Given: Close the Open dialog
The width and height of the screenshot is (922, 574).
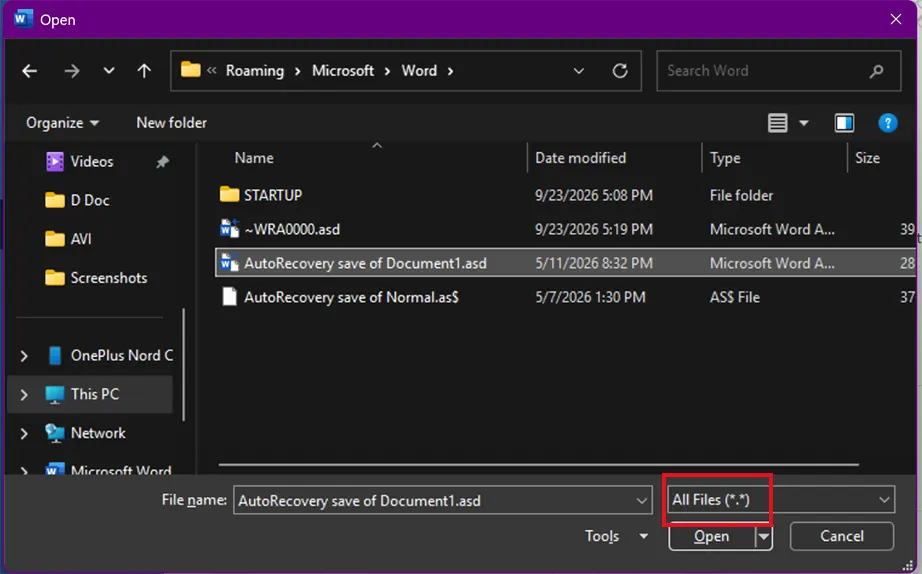Looking at the screenshot, I should 896,19.
